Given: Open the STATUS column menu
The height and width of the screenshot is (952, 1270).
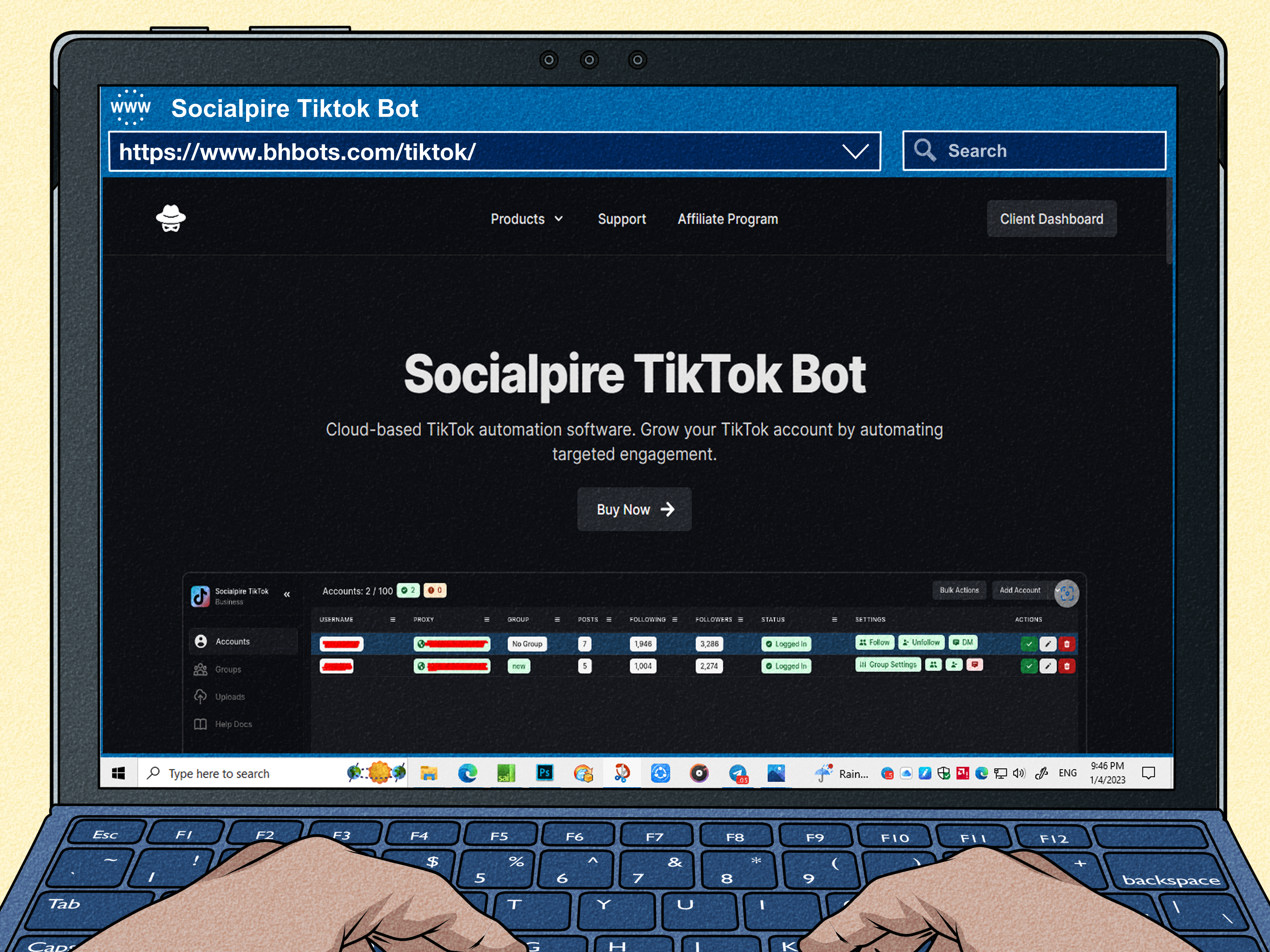Looking at the screenshot, I should [x=834, y=620].
